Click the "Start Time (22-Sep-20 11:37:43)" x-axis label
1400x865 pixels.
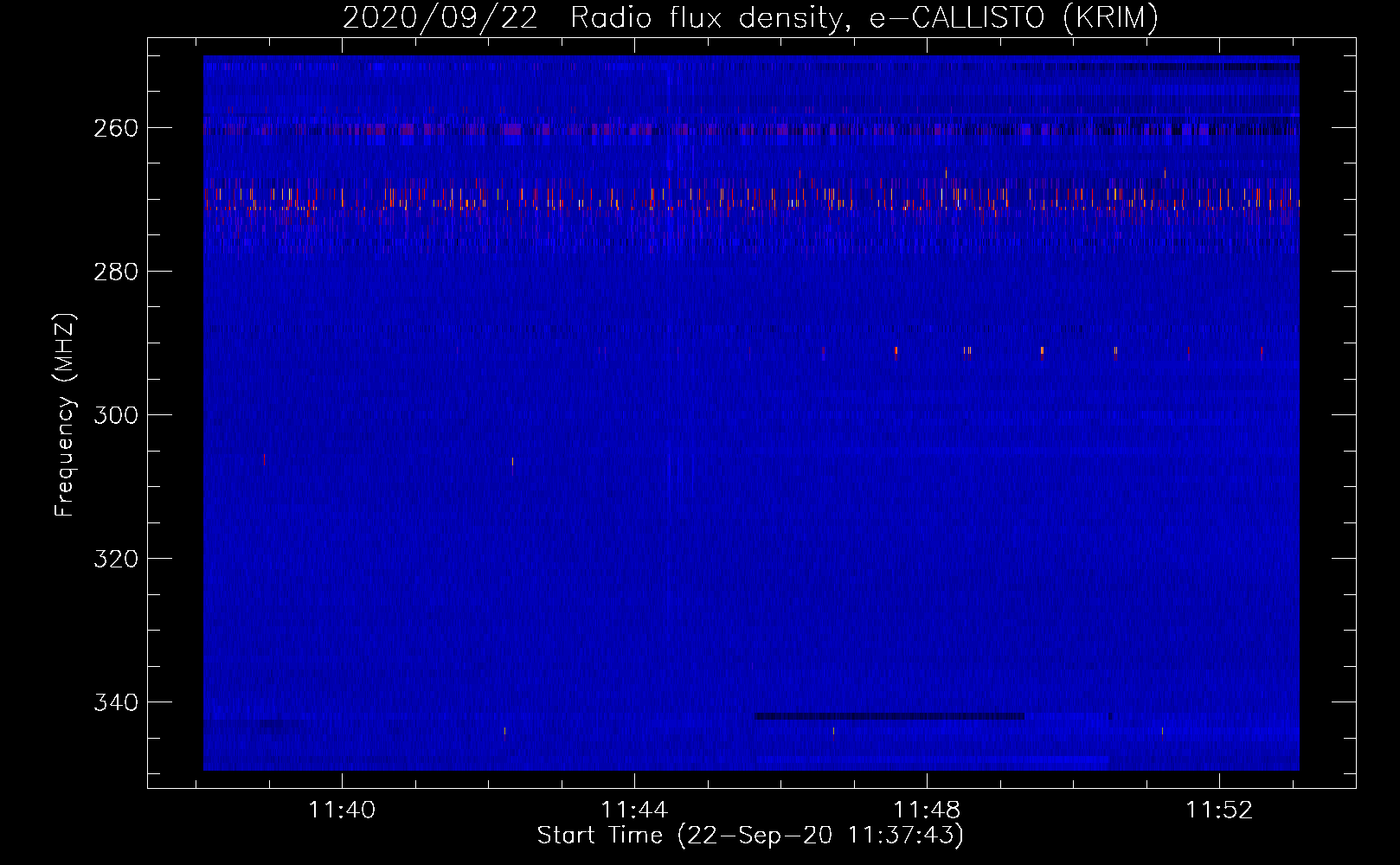tap(750, 835)
